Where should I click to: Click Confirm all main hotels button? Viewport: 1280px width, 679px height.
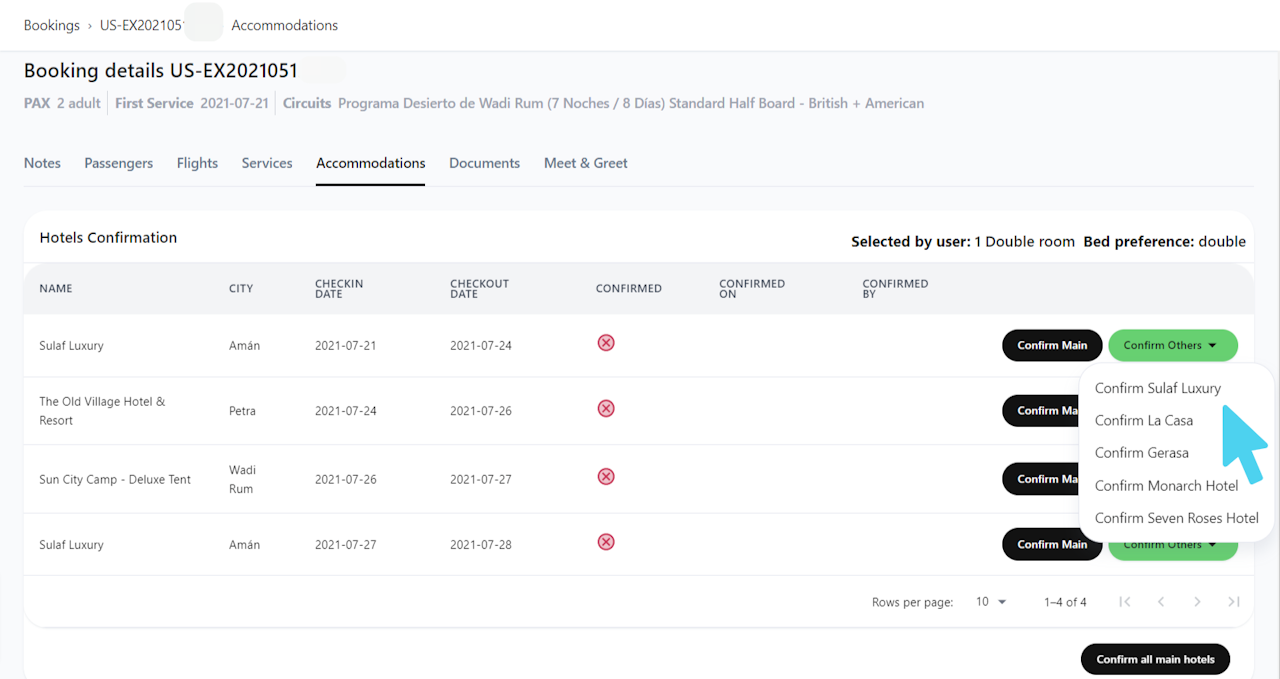(1155, 659)
